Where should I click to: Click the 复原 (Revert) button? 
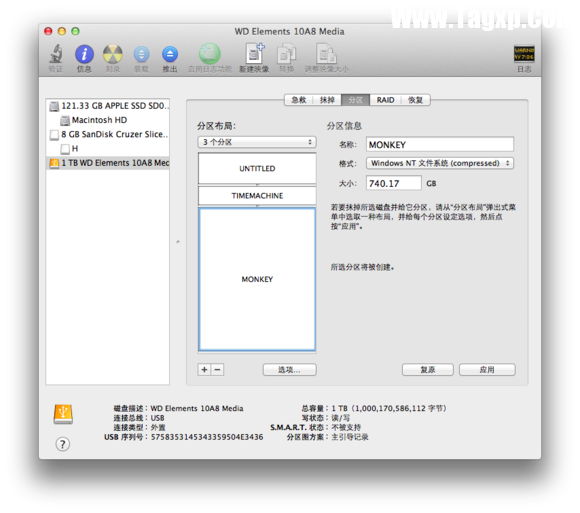point(428,369)
